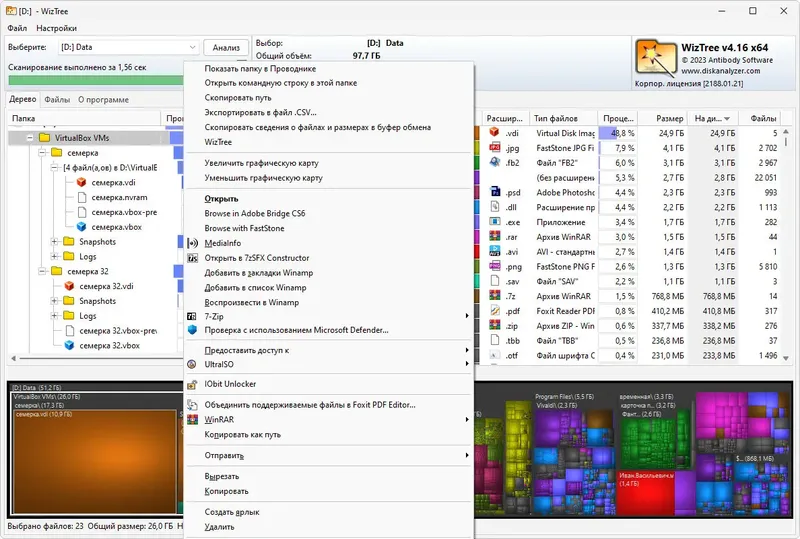800x539 pixels.
Task: Open the Отправить submenu
Action: (x=328, y=455)
